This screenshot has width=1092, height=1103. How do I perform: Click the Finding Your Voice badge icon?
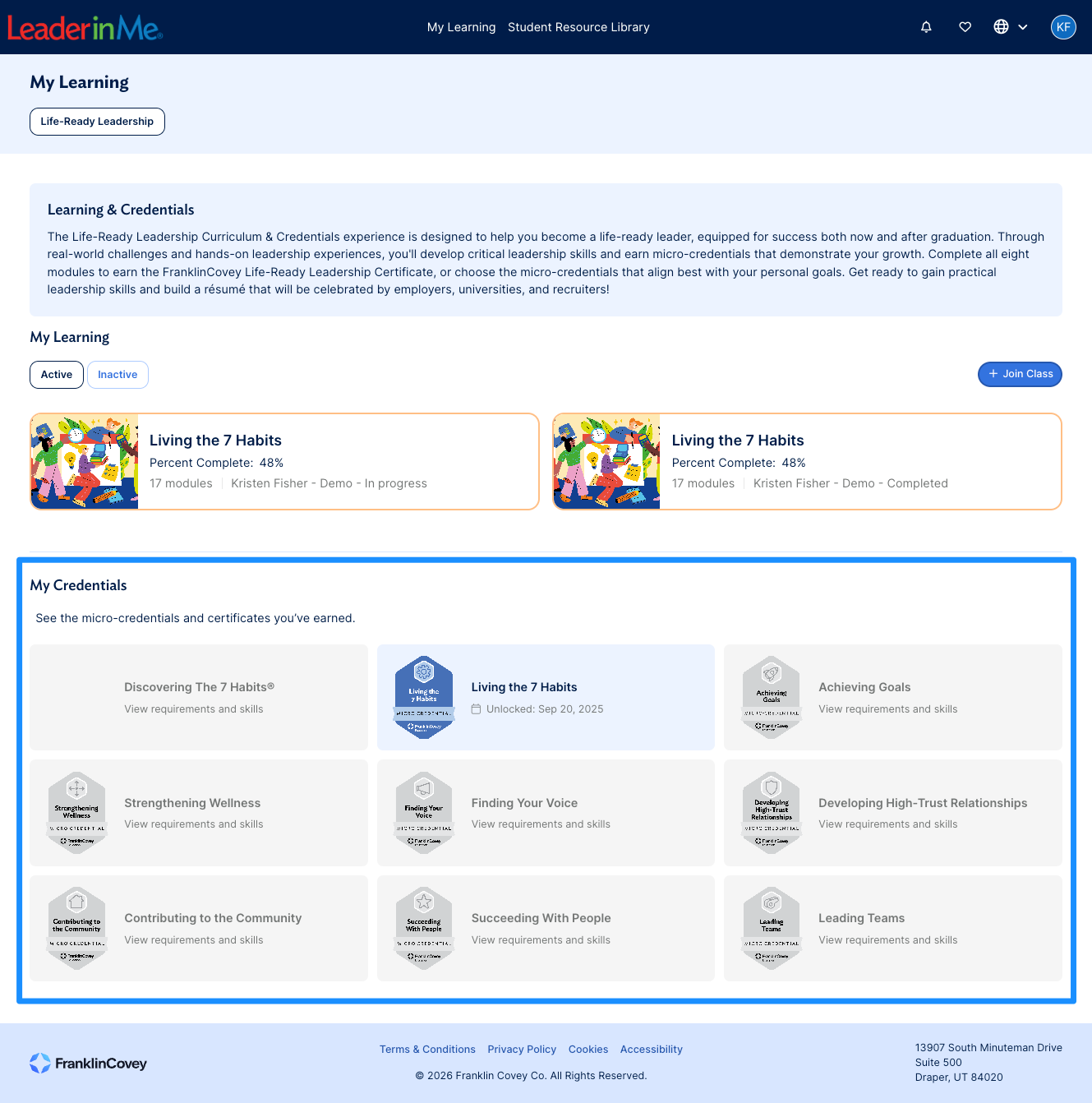(424, 813)
